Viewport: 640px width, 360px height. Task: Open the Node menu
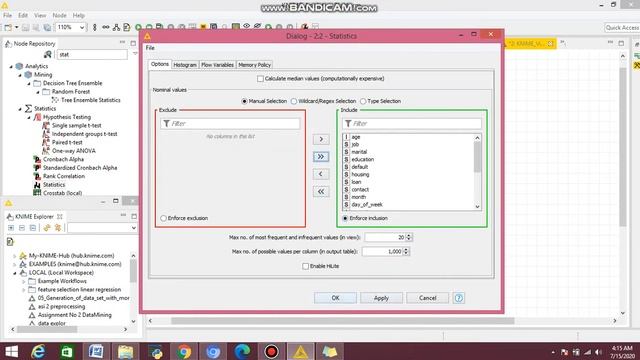click(59, 16)
